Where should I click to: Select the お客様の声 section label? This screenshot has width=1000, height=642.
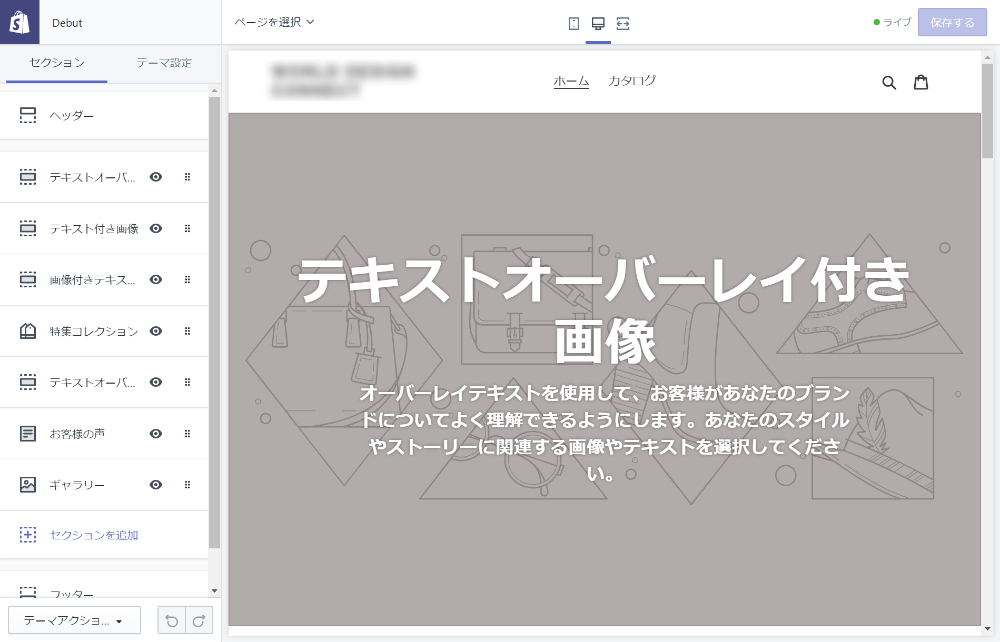(77, 434)
